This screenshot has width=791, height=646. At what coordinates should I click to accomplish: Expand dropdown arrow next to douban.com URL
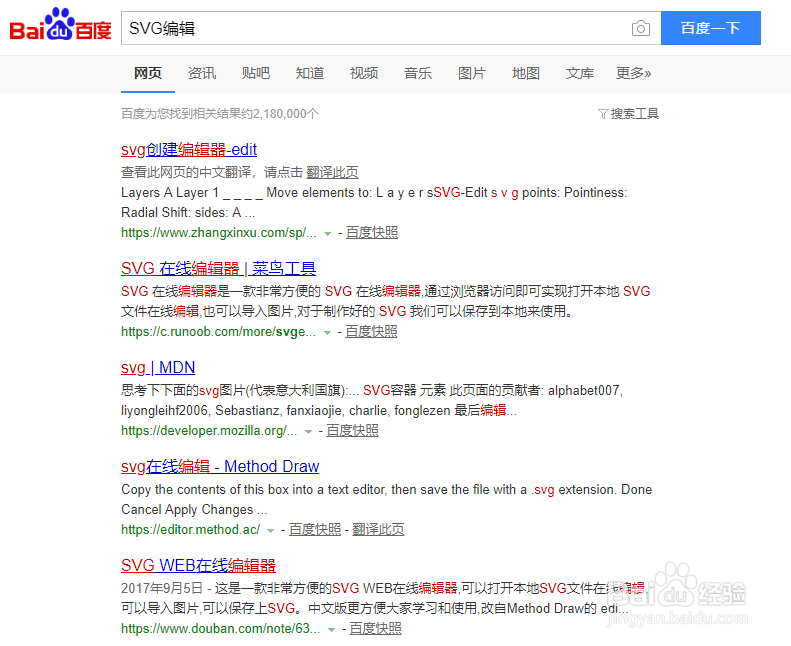click(331, 629)
